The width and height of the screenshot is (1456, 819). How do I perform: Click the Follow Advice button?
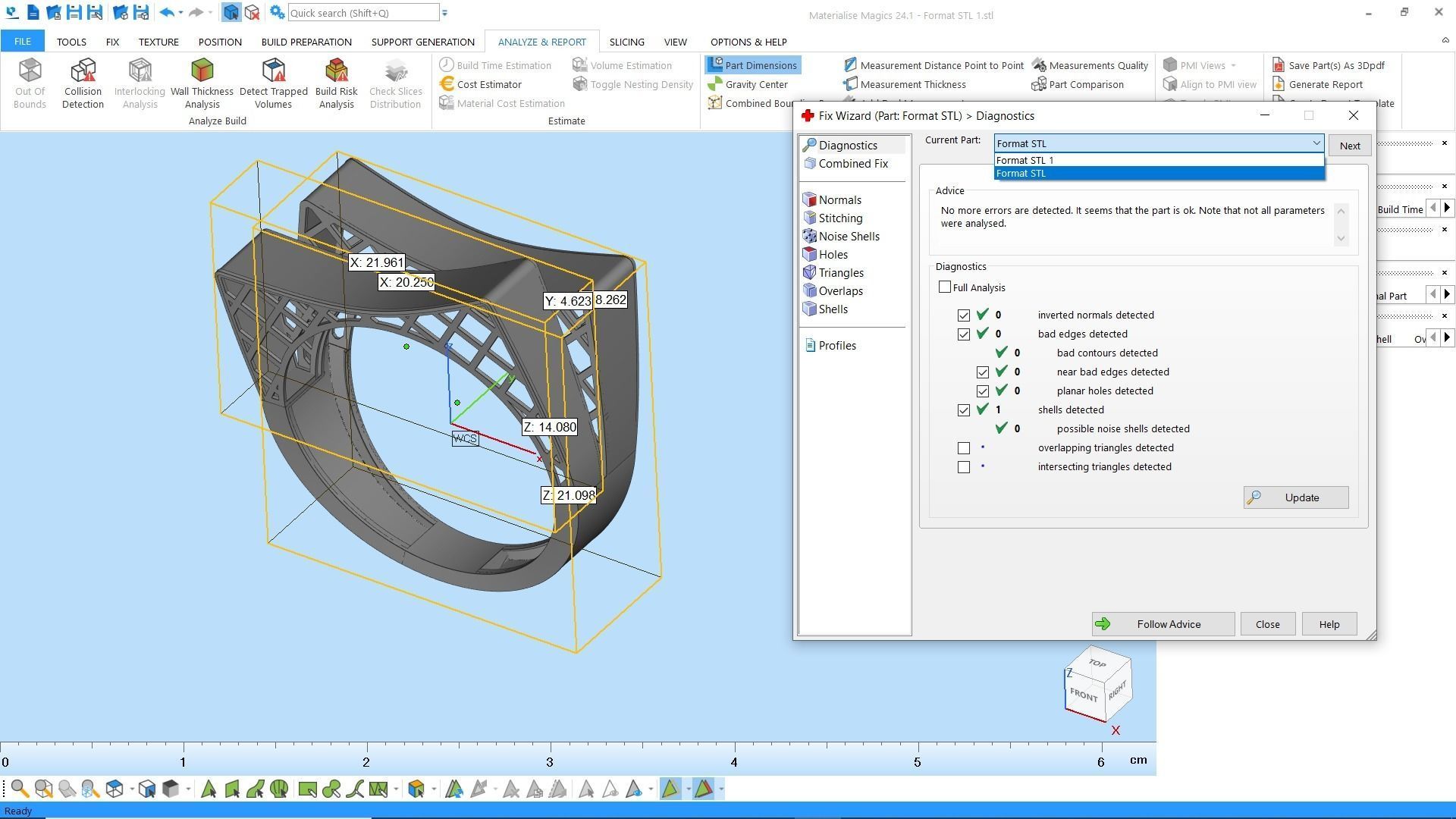point(1163,624)
